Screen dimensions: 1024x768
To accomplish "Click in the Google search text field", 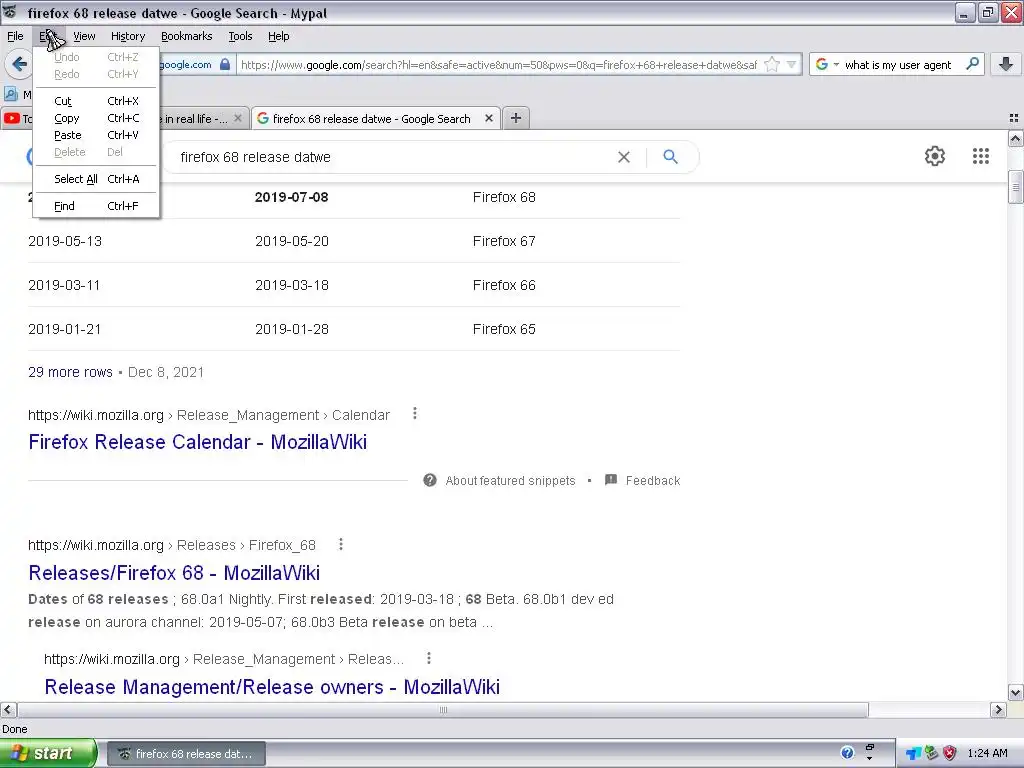I will 392,157.
